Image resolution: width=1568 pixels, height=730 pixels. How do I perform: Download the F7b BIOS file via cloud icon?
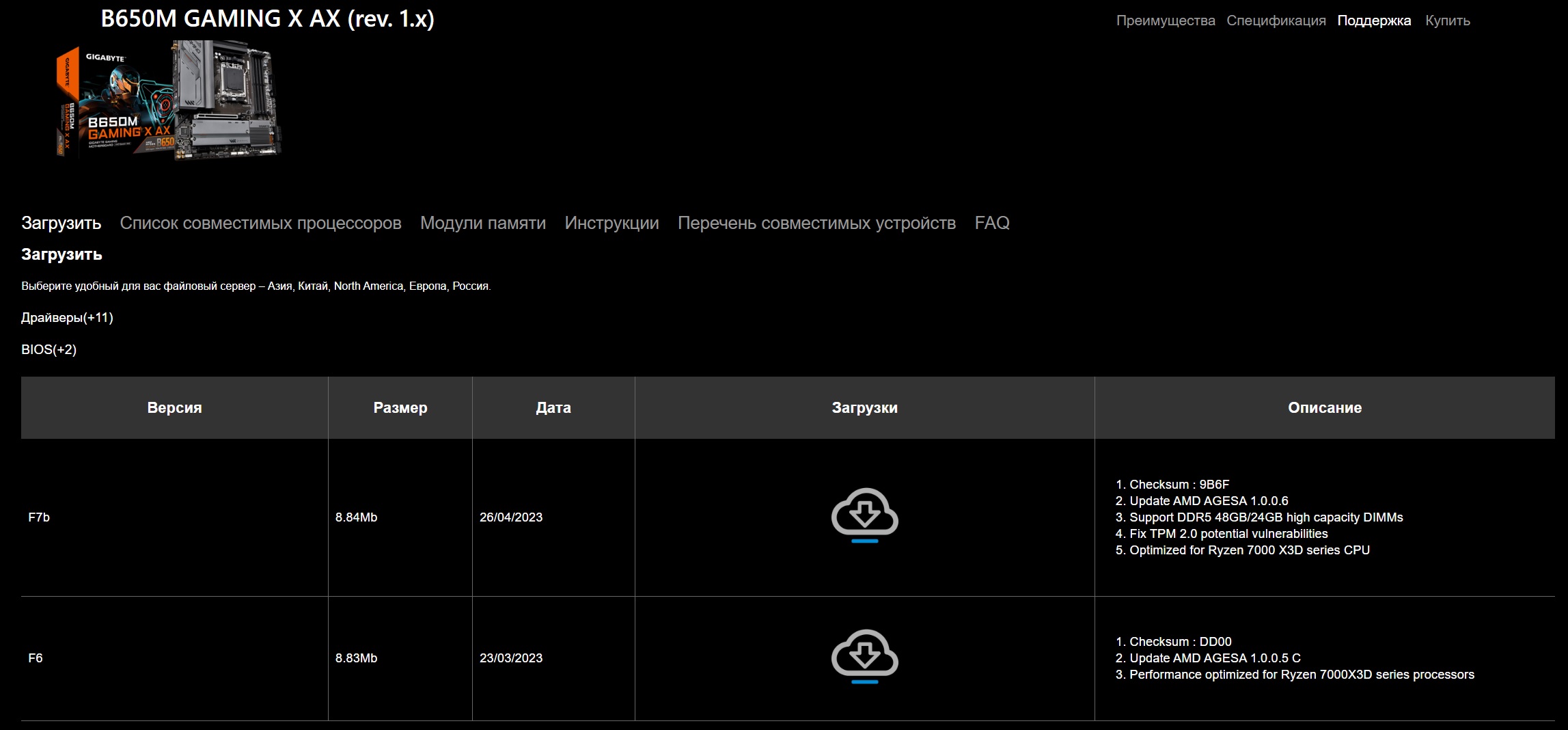coord(864,515)
